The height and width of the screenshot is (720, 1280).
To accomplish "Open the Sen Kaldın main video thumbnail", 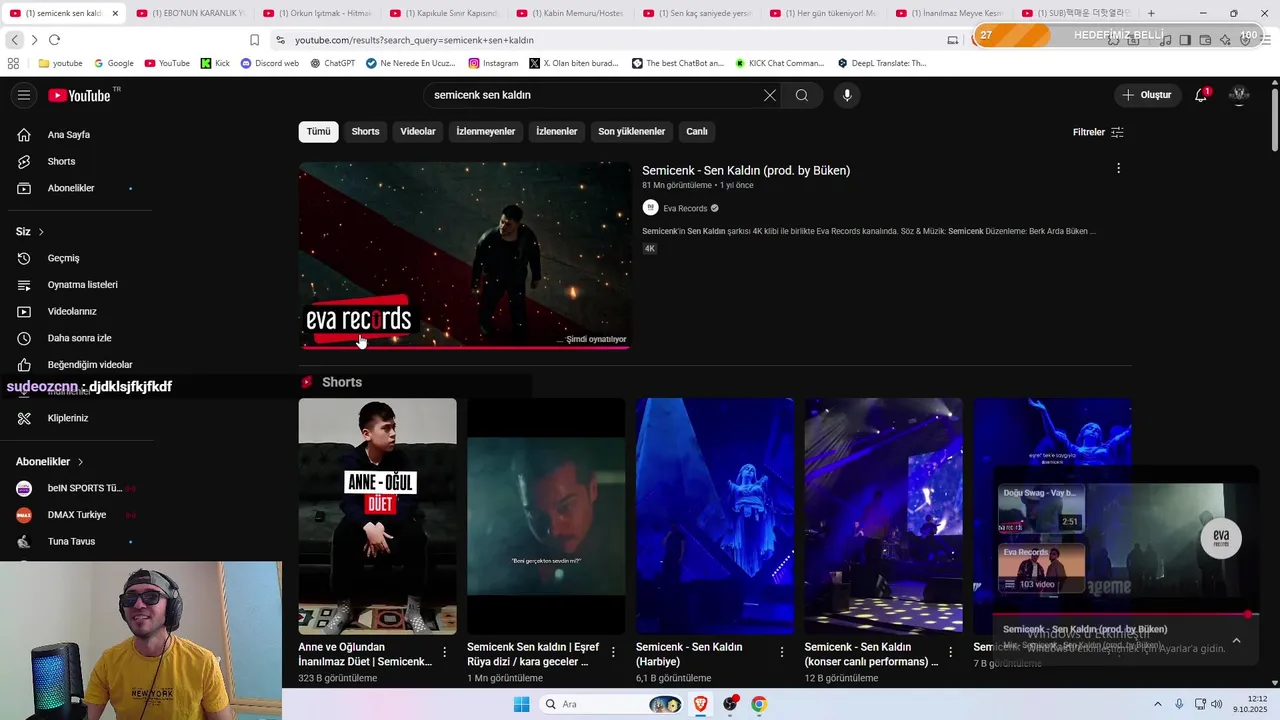I will coord(465,255).
